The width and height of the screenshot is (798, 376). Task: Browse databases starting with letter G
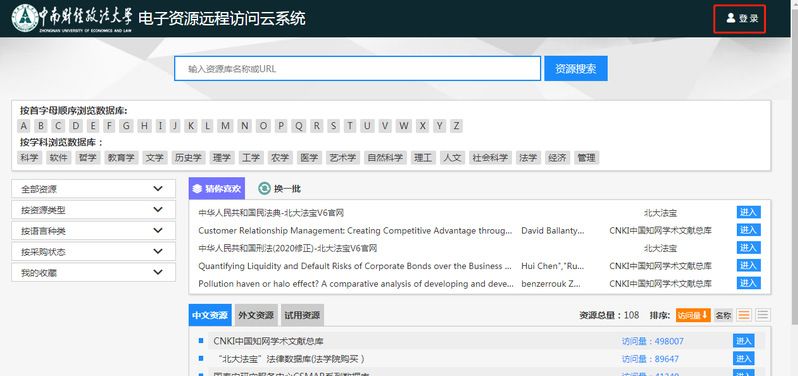coord(127,126)
